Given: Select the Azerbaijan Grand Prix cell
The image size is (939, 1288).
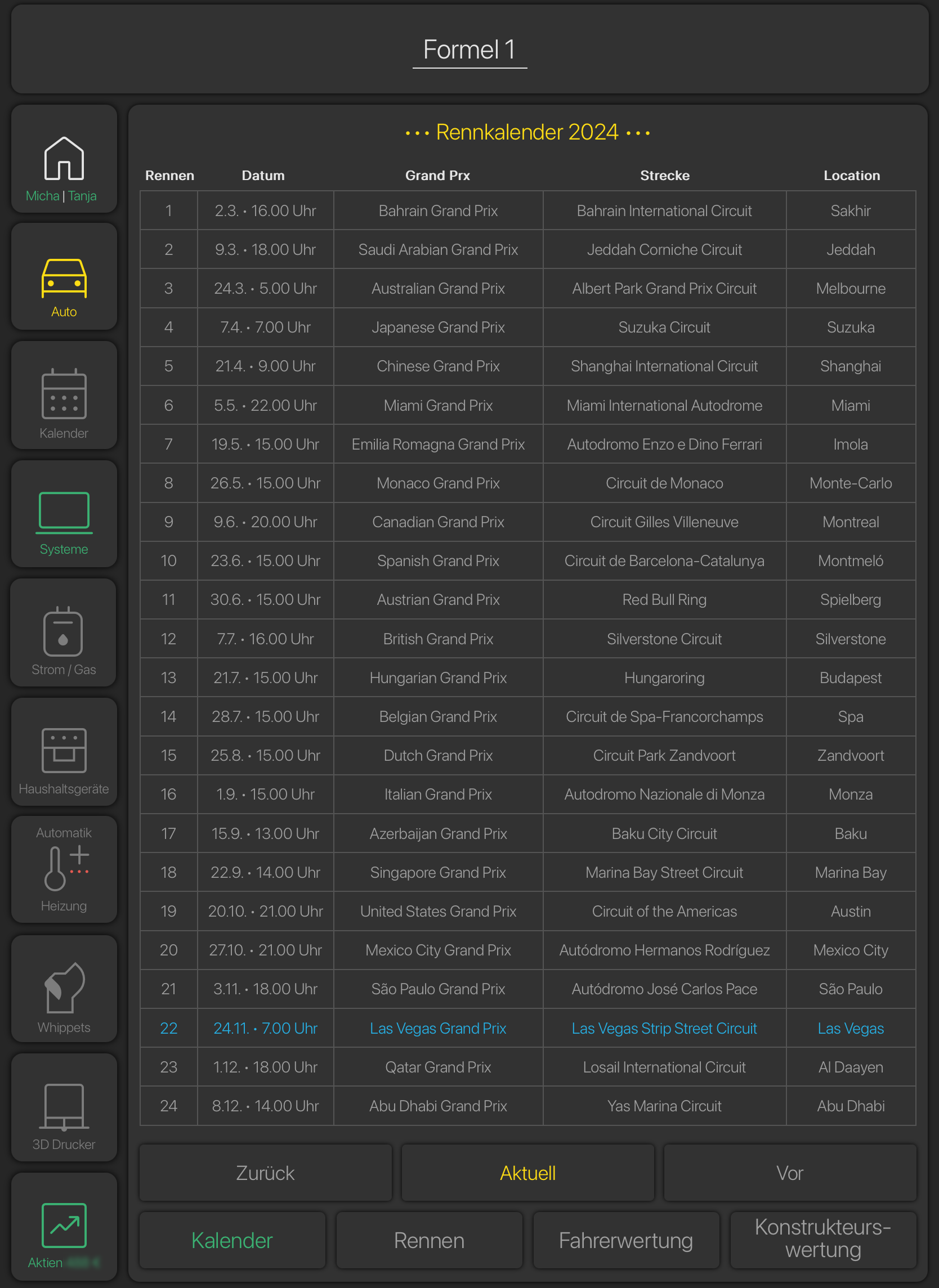Looking at the screenshot, I should pyautogui.click(x=438, y=833).
